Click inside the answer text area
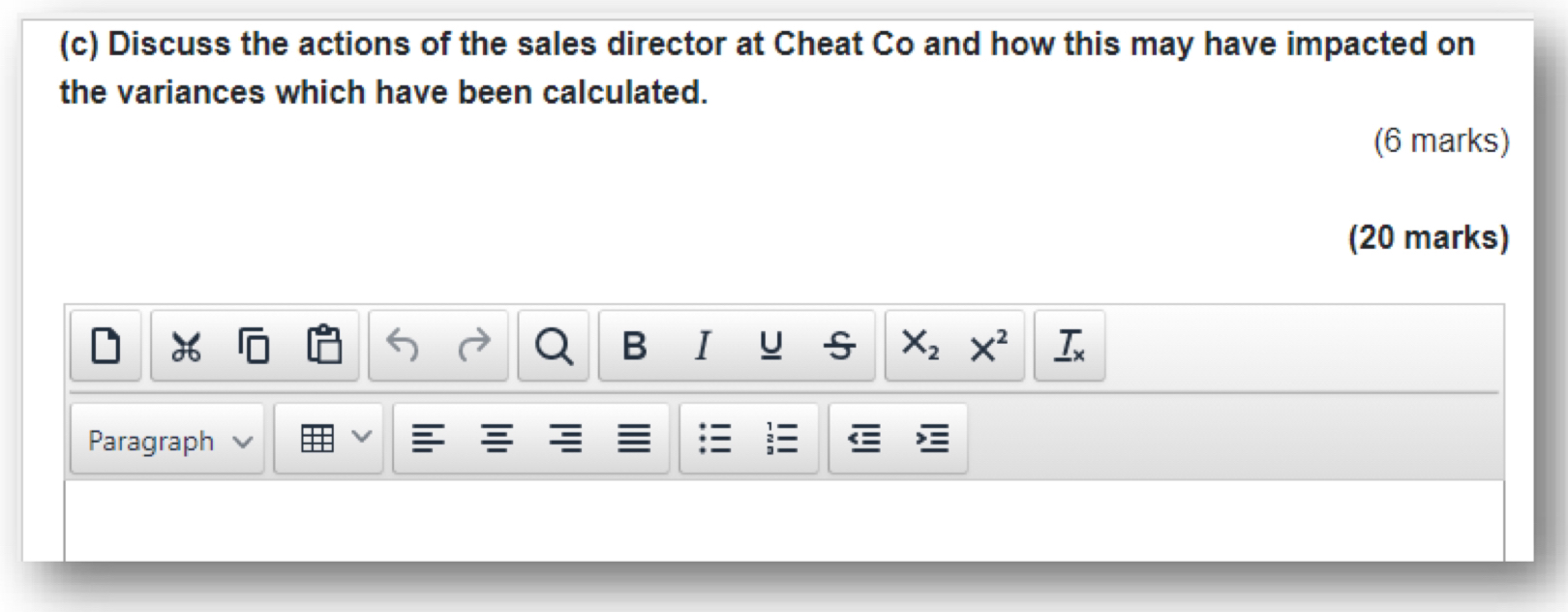The height and width of the screenshot is (612, 1568). pyautogui.click(x=784, y=521)
